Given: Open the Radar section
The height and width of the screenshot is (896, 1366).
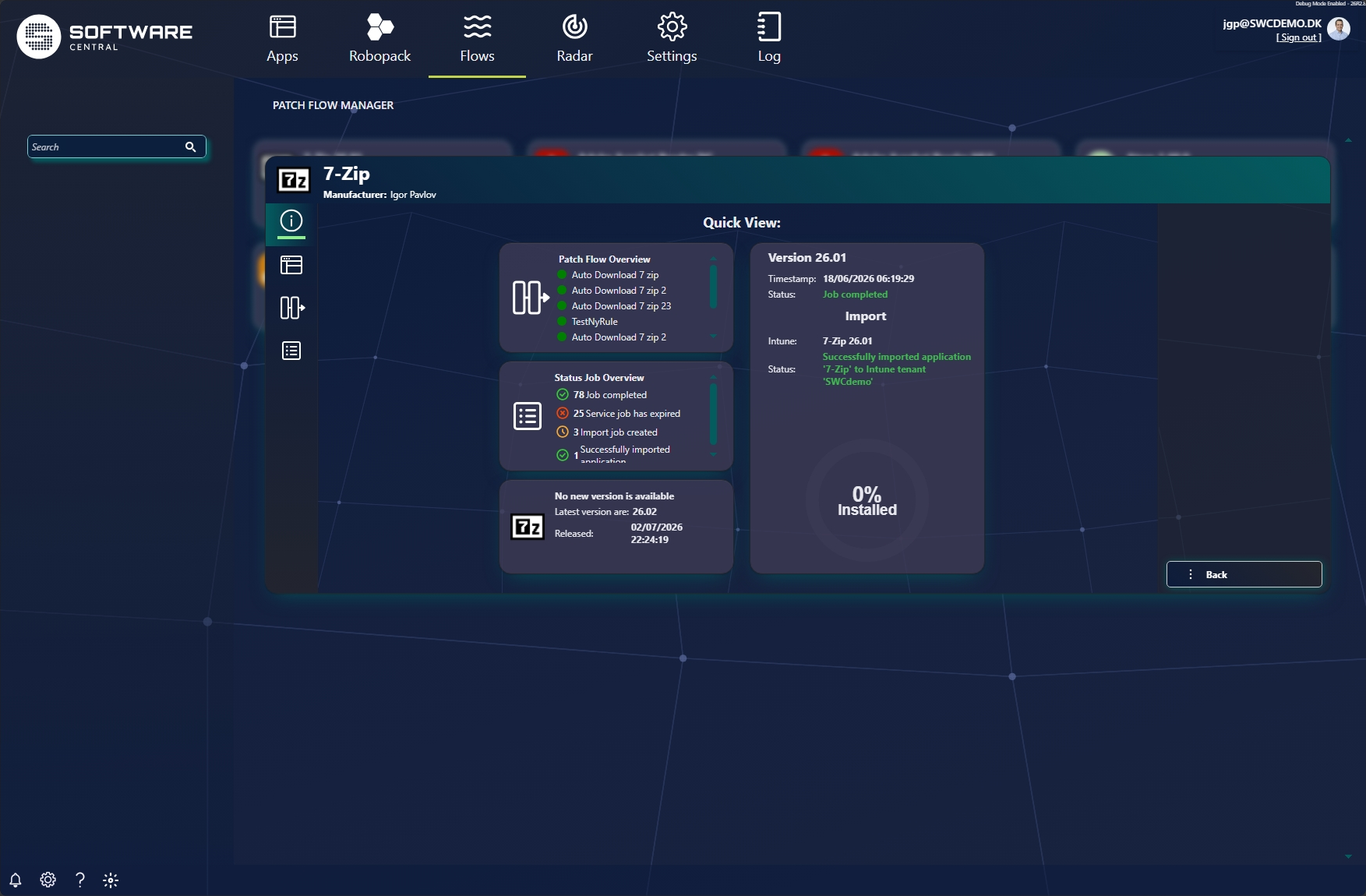Looking at the screenshot, I should click(x=574, y=39).
